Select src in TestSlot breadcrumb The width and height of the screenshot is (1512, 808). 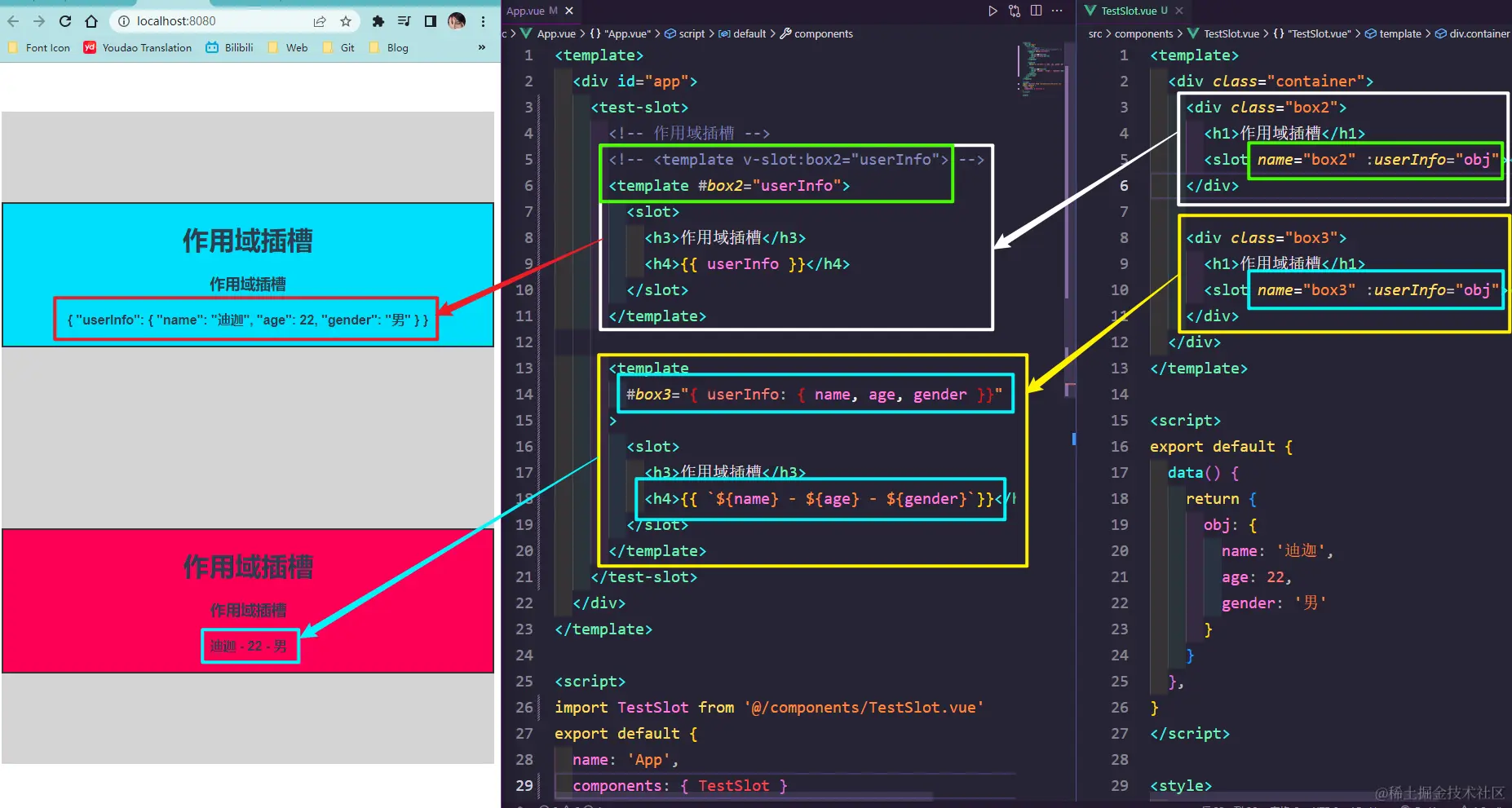1095,33
